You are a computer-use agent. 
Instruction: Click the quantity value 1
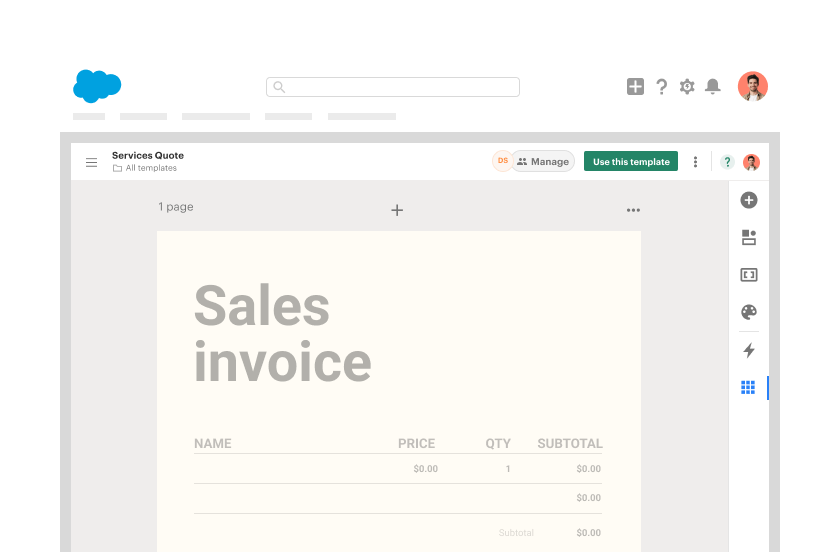coord(508,469)
